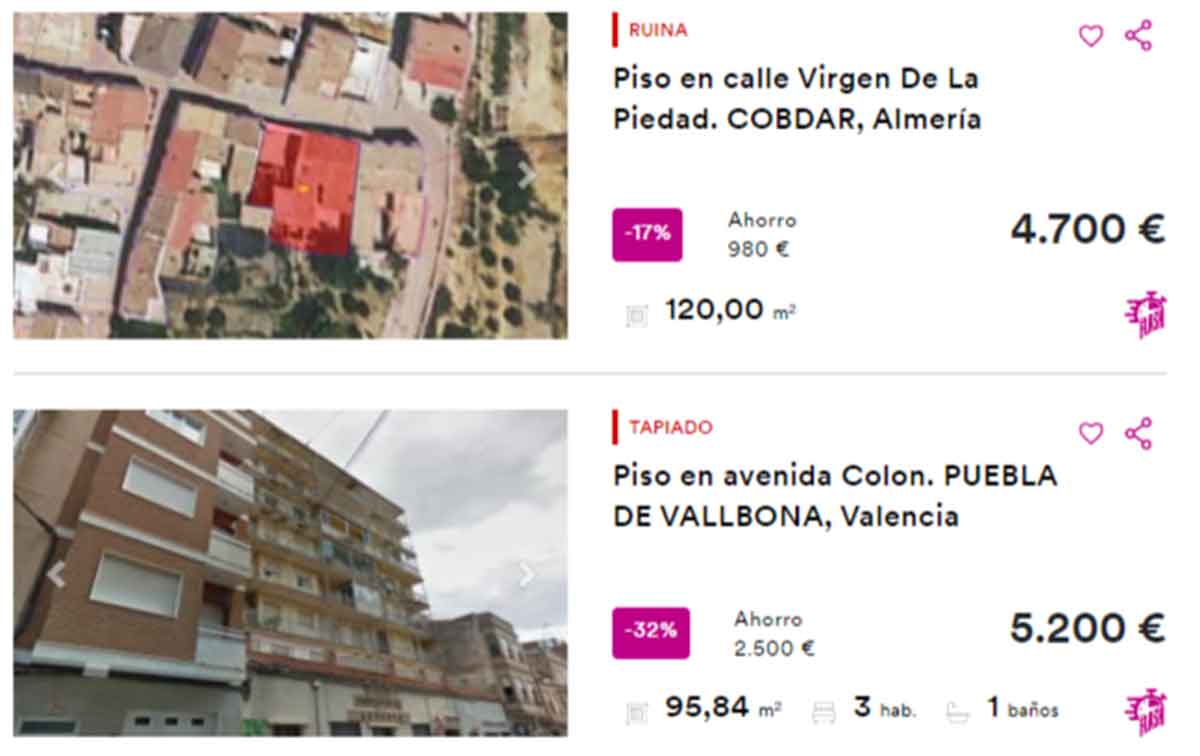Click the 4.700 € price
The image size is (1200, 756).
pos(1087,230)
